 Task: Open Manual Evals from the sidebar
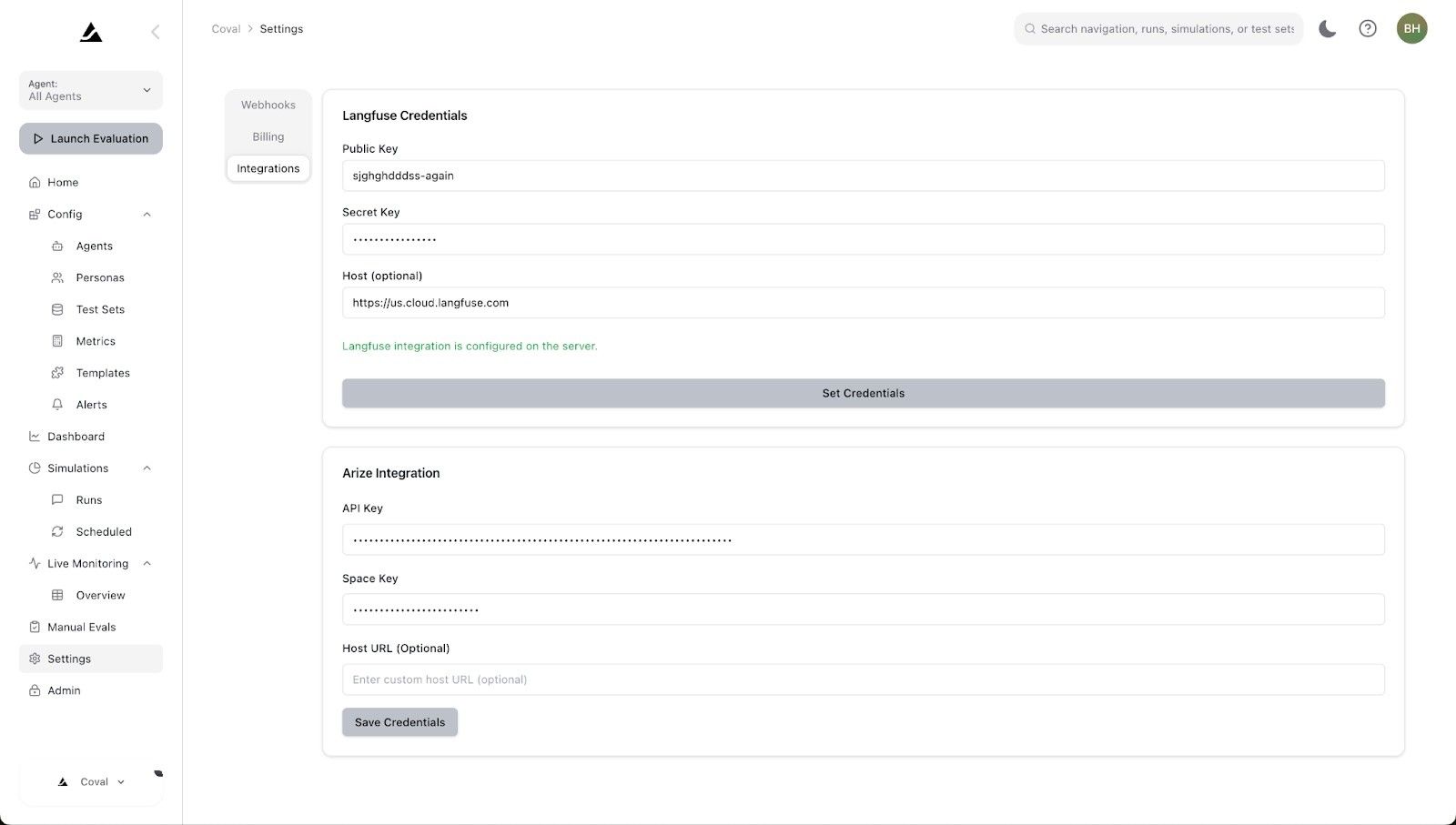[91, 628]
